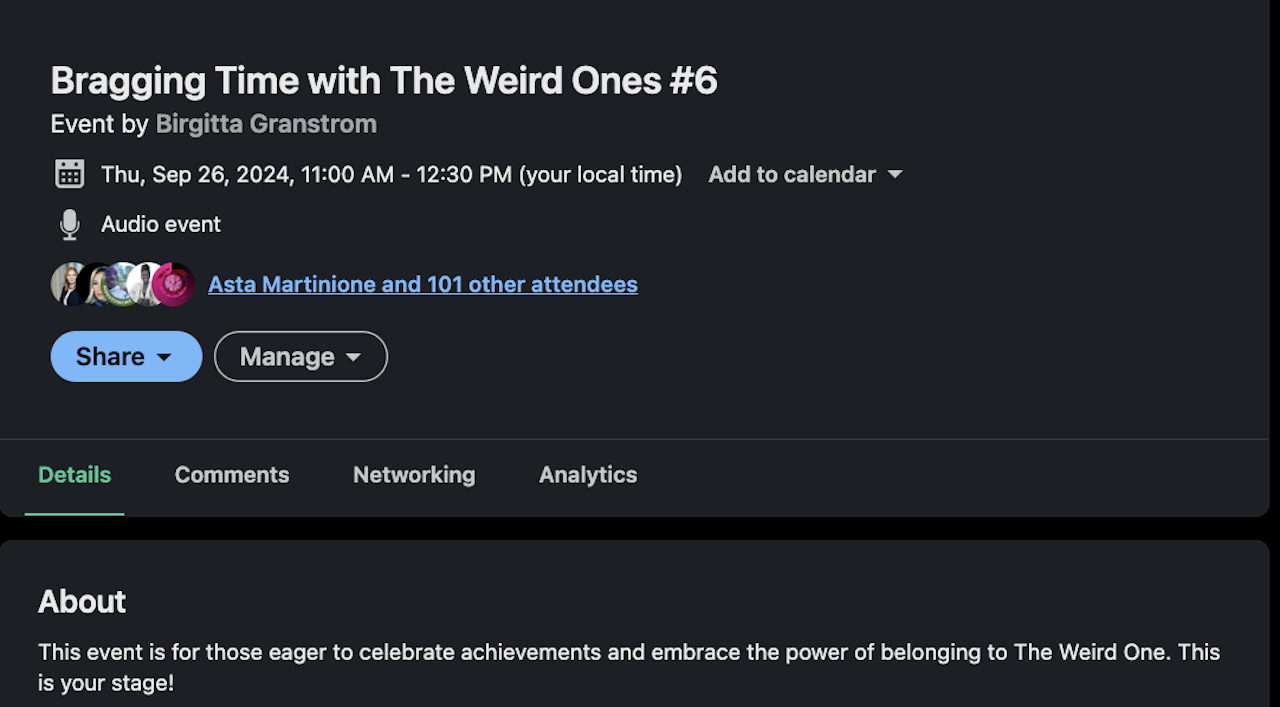This screenshot has height=707, width=1280.
Task: Click the pink circular attendee avatar
Action: tap(174, 284)
